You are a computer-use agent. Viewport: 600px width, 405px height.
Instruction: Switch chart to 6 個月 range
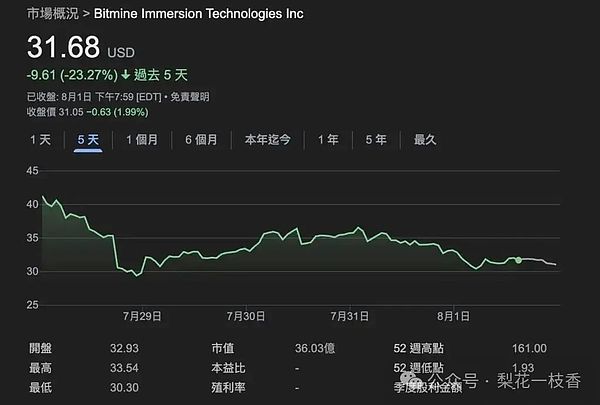coord(201,140)
